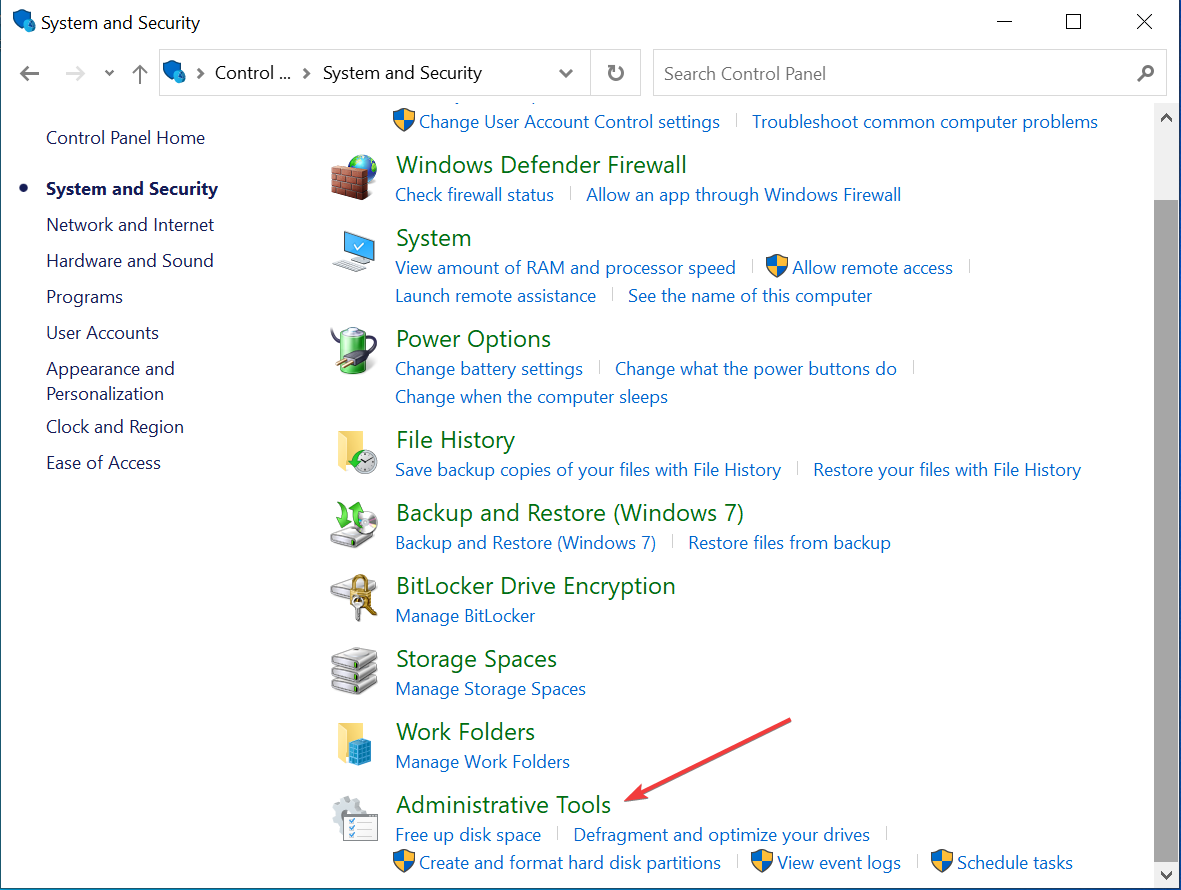Click the System computer monitor icon

(x=354, y=251)
